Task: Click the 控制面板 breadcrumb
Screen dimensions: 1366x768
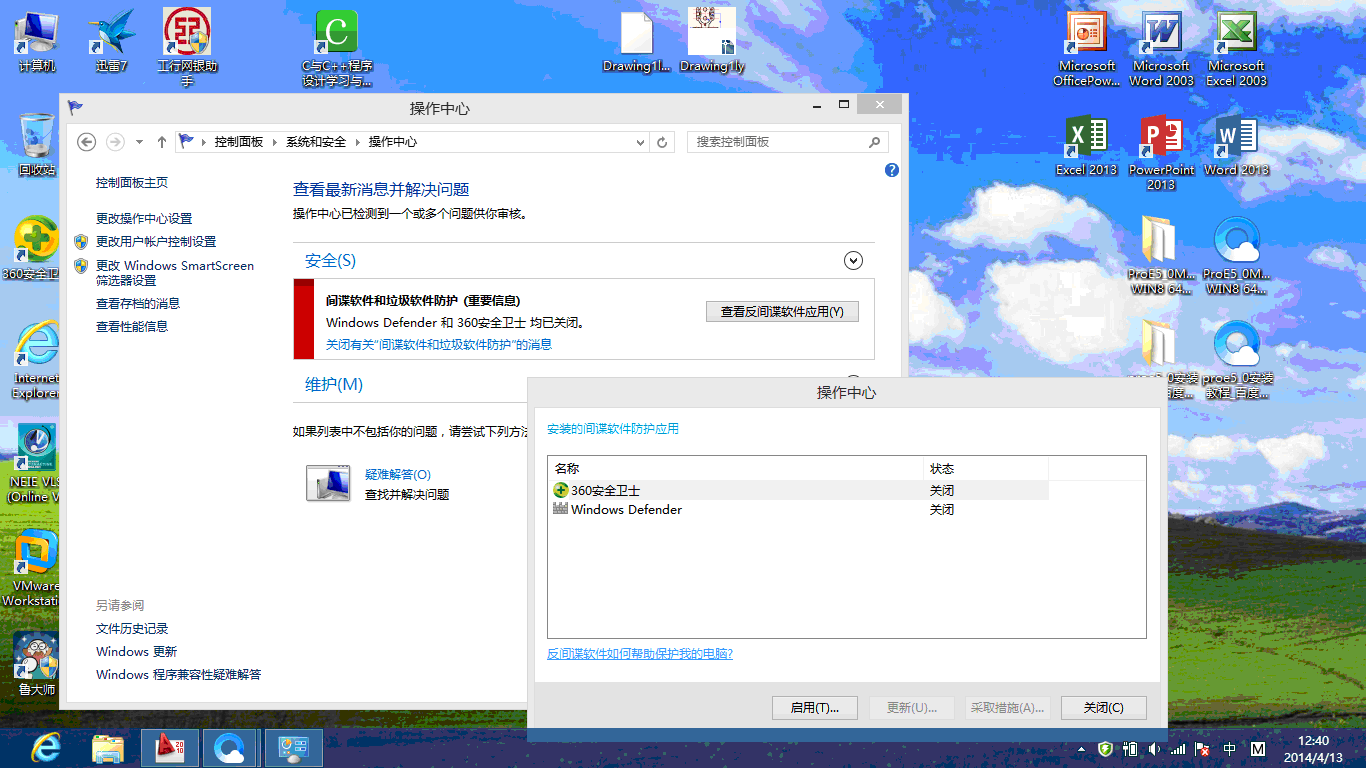Action: pyautogui.click(x=239, y=142)
